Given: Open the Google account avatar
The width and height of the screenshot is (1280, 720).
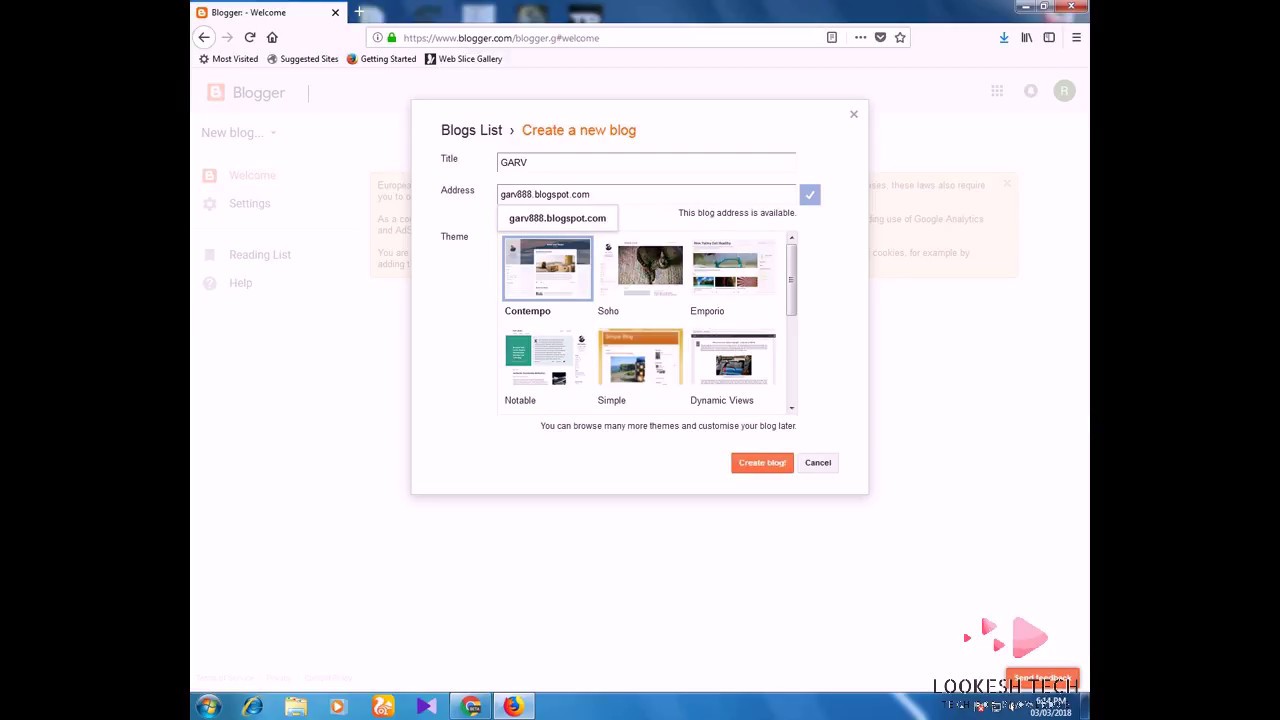Looking at the screenshot, I should (x=1064, y=91).
